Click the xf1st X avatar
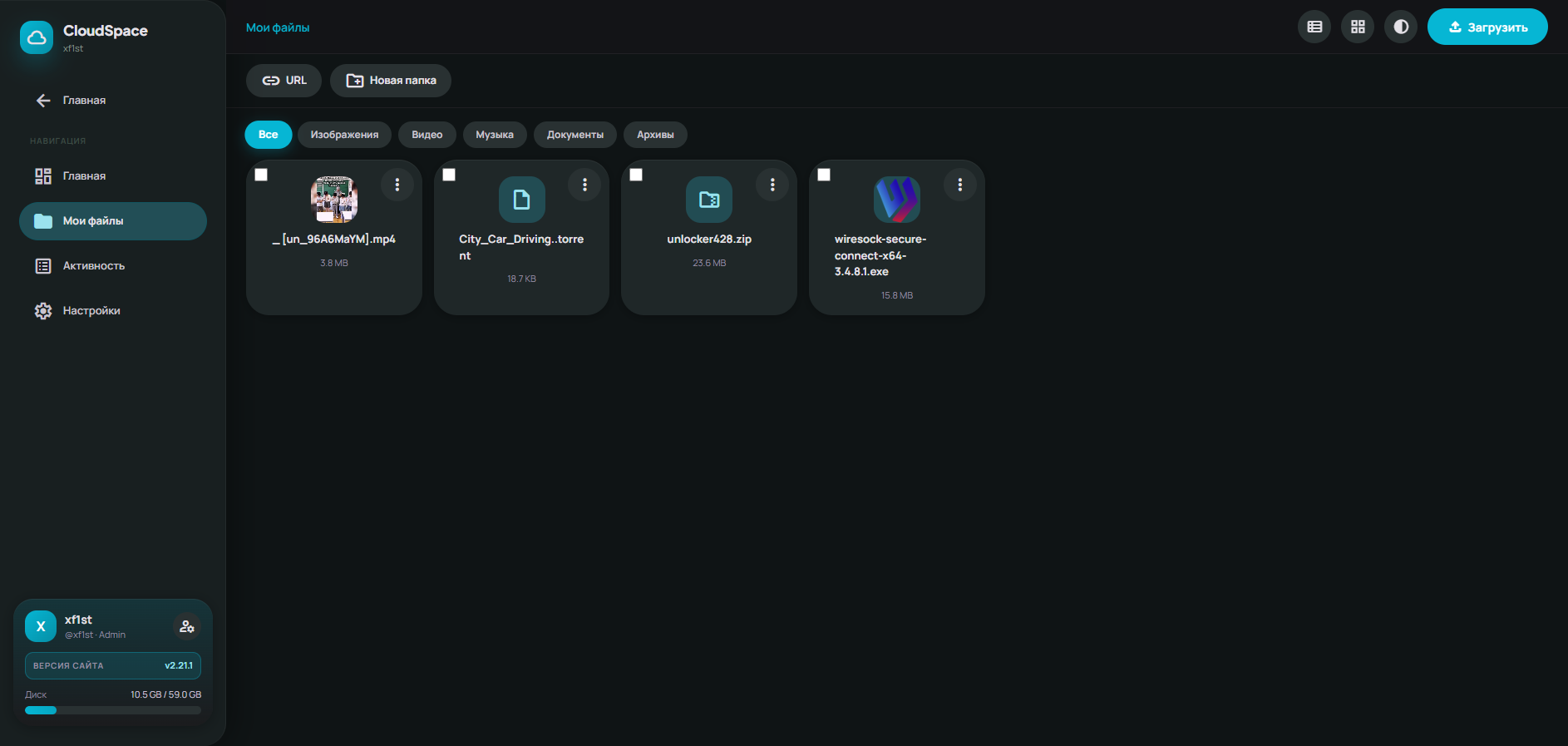 click(x=41, y=626)
